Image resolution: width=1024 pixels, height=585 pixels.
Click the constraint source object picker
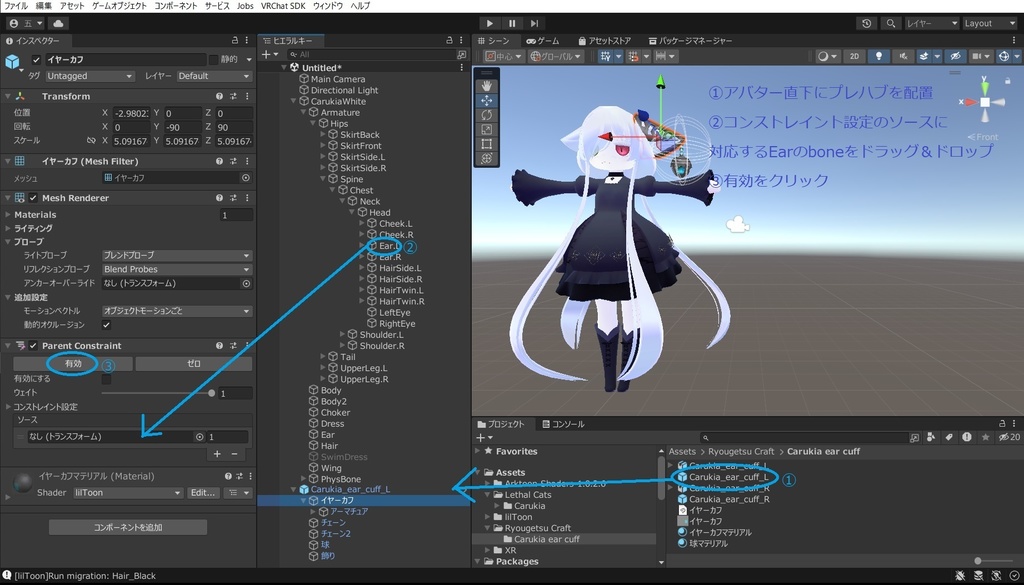[x=199, y=437]
